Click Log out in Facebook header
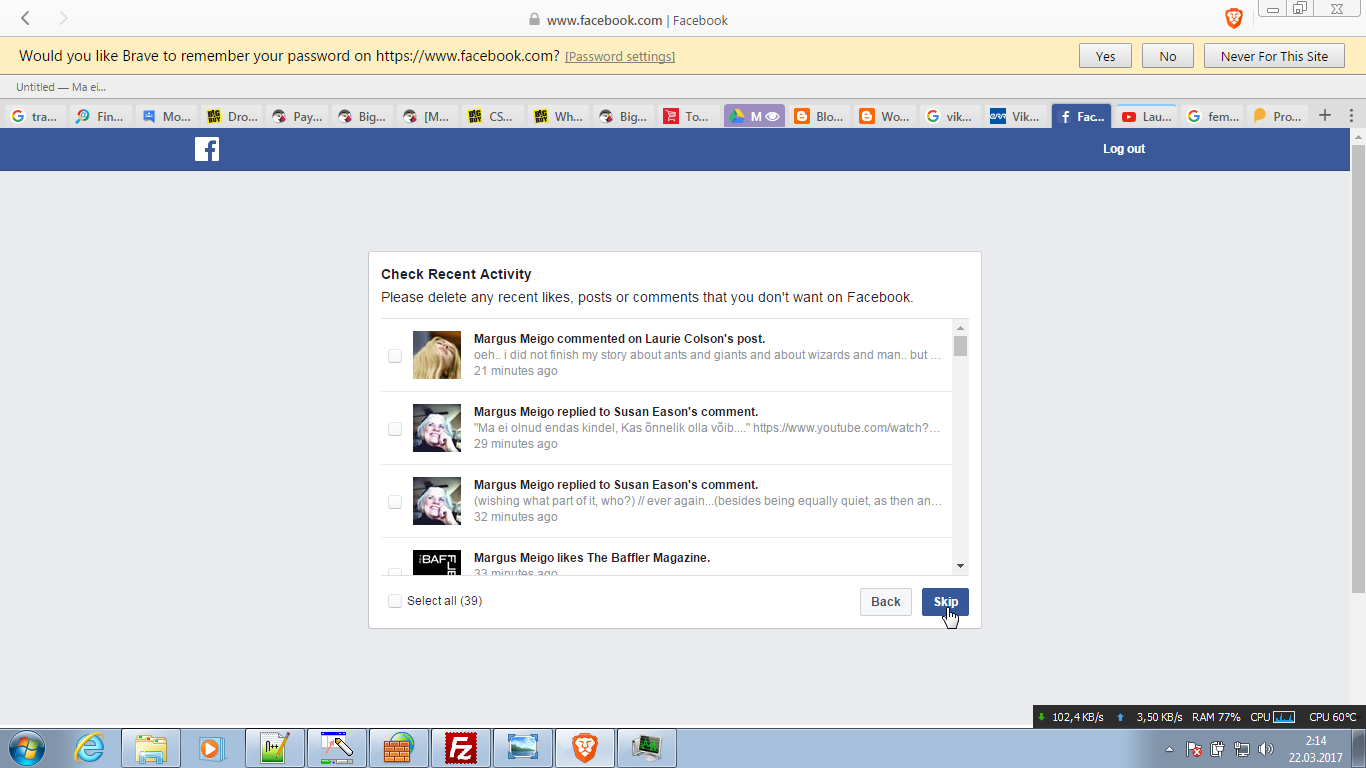The image size is (1366, 768). pyautogui.click(x=1124, y=149)
